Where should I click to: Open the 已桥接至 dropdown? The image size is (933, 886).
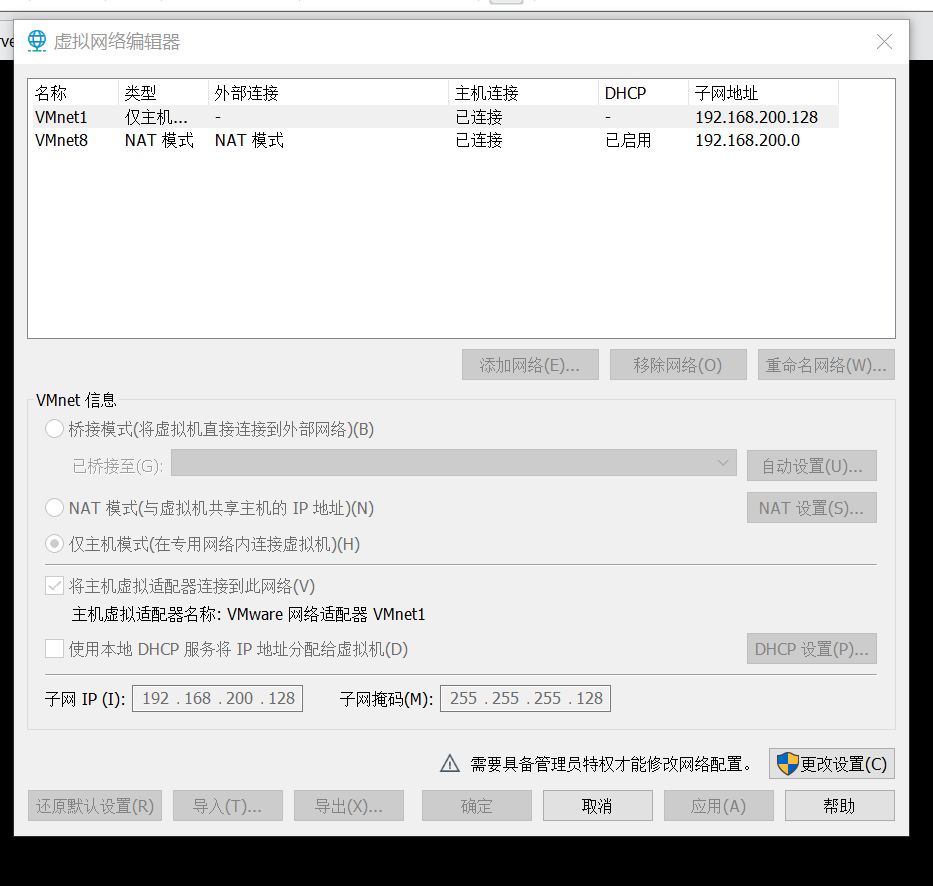(453, 463)
